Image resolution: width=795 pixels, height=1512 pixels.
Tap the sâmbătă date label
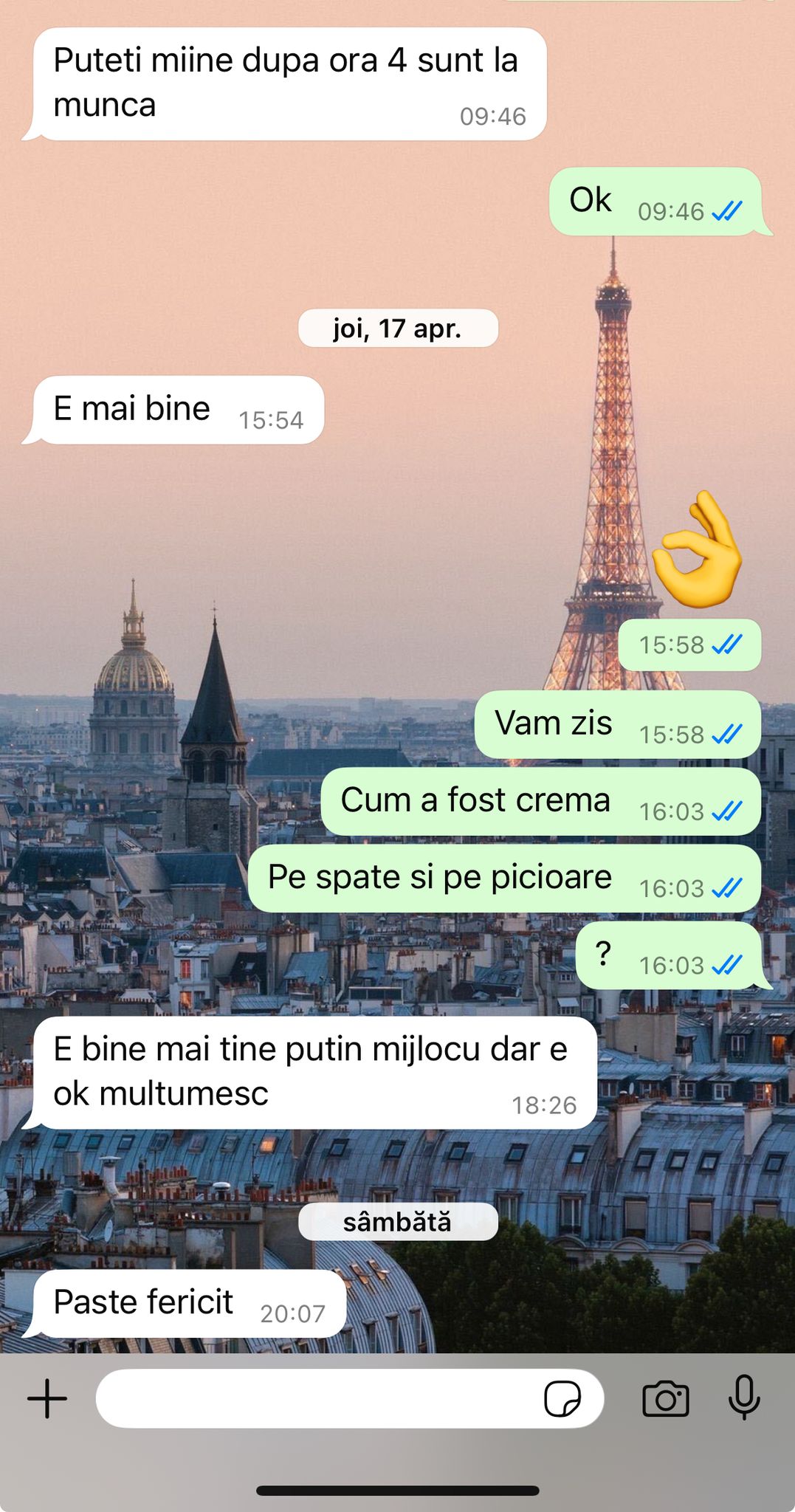tap(398, 1221)
